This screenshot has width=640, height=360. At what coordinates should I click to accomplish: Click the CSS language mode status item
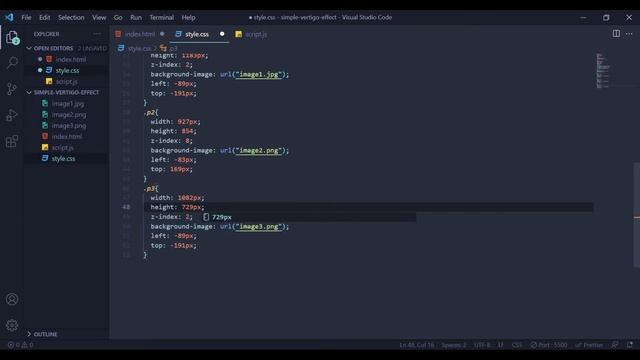517,345
